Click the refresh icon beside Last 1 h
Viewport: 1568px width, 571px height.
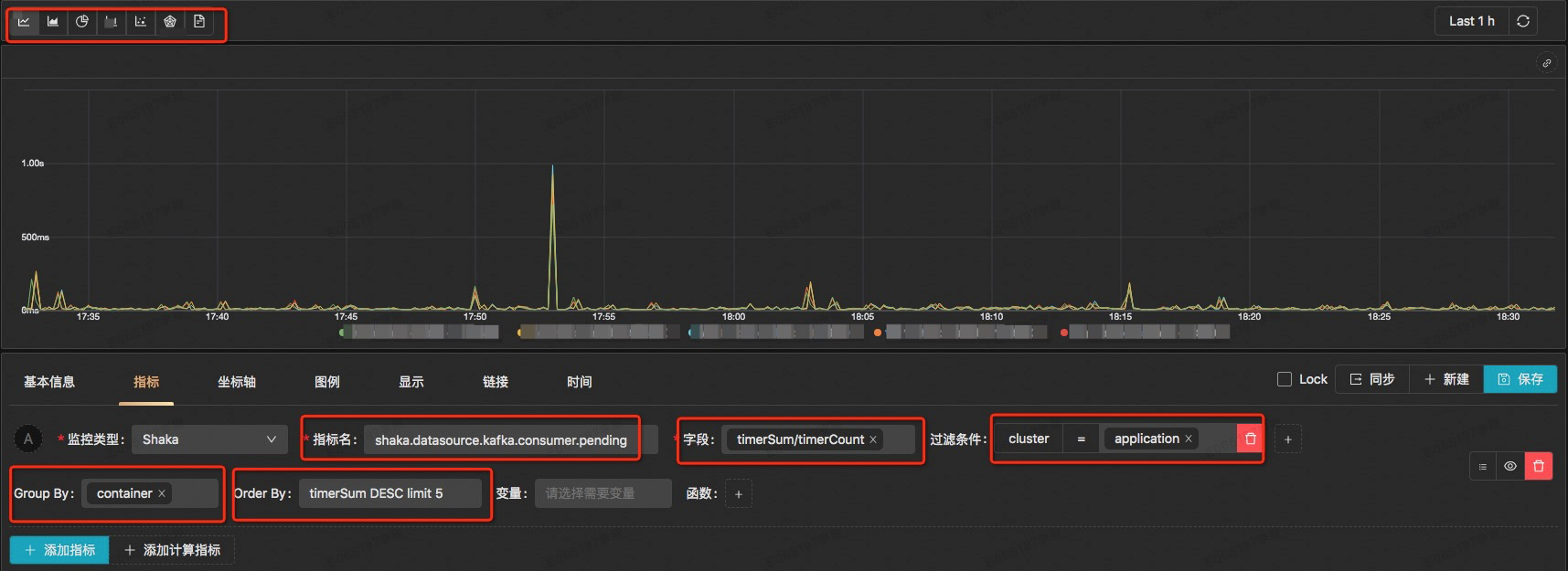click(x=1523, y=21)
